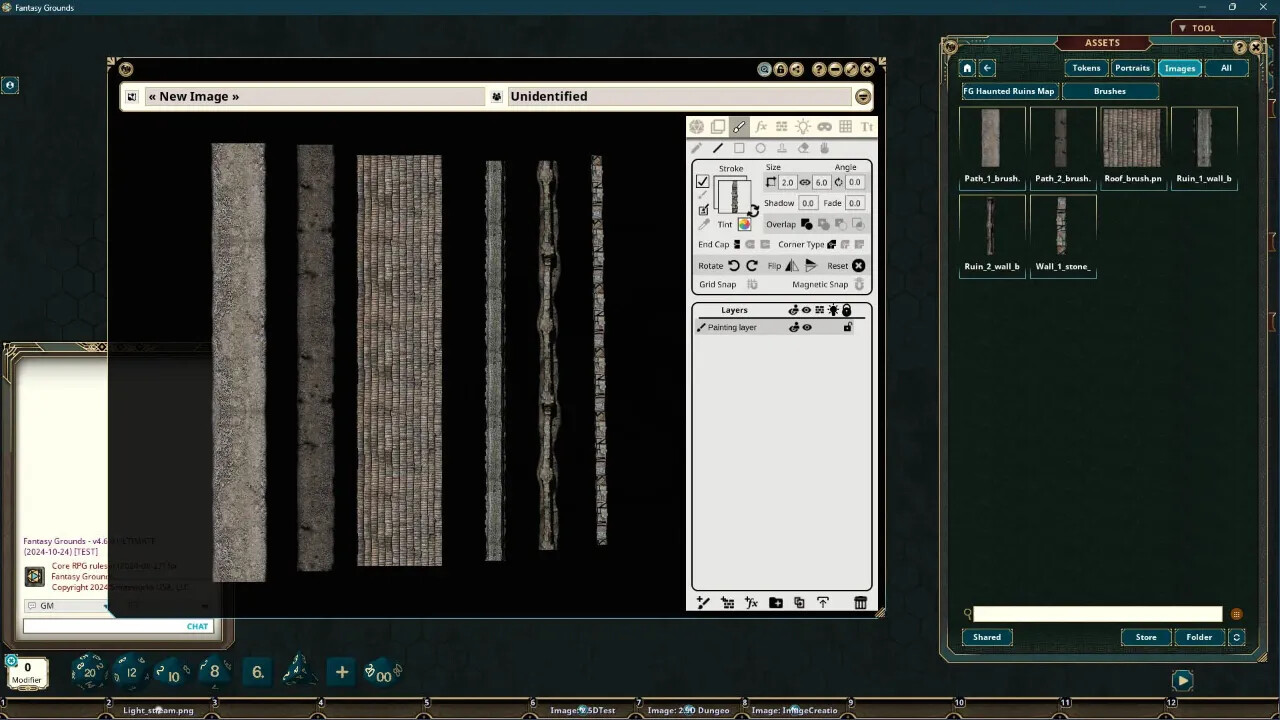Click the Shared button in Assets panel
1280x720 pixels.
click(x=986, y=637)
